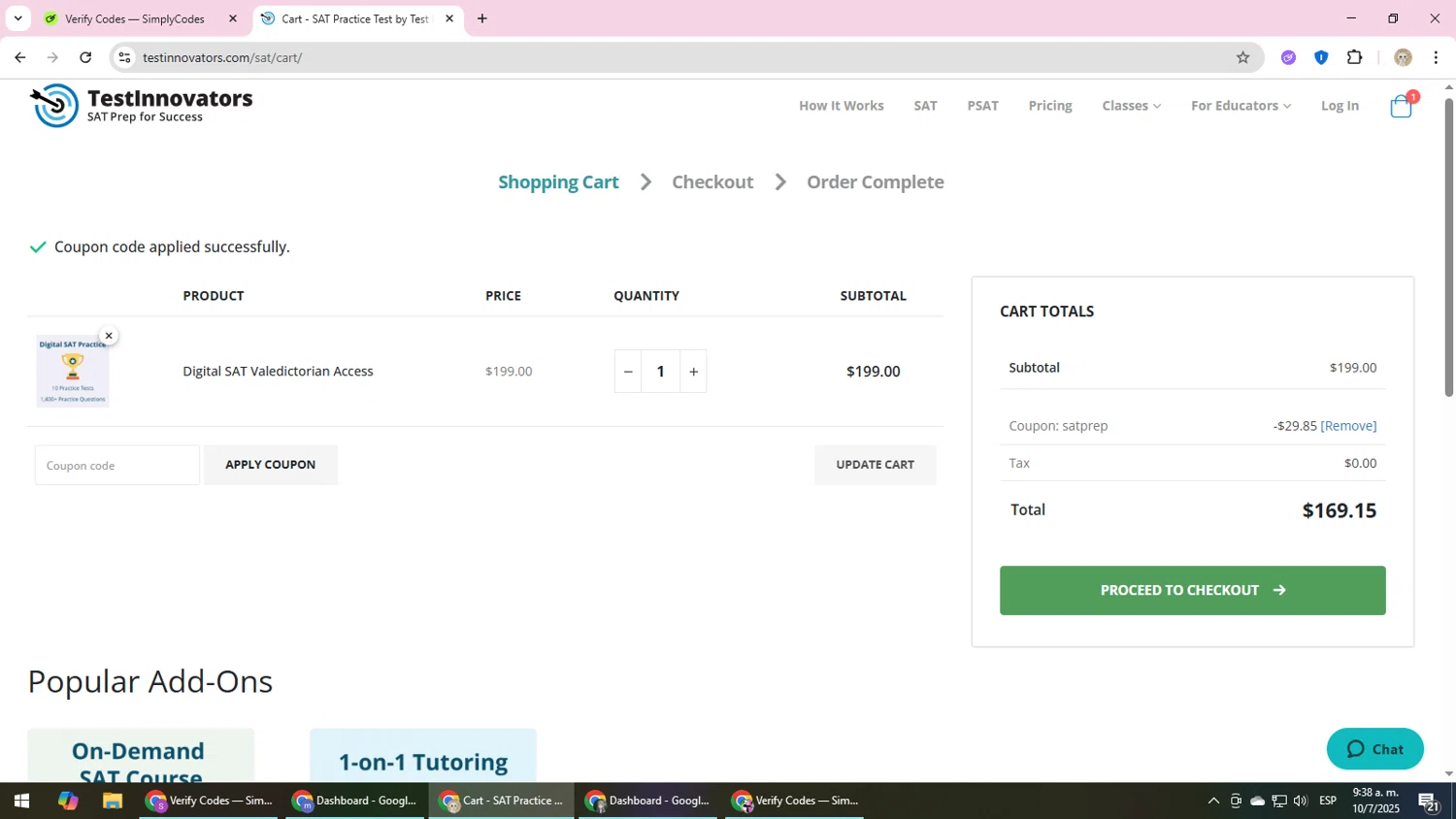Screen dimensions: 1456x819
Task: Open the Chat widget
Action: (1375, 748)
